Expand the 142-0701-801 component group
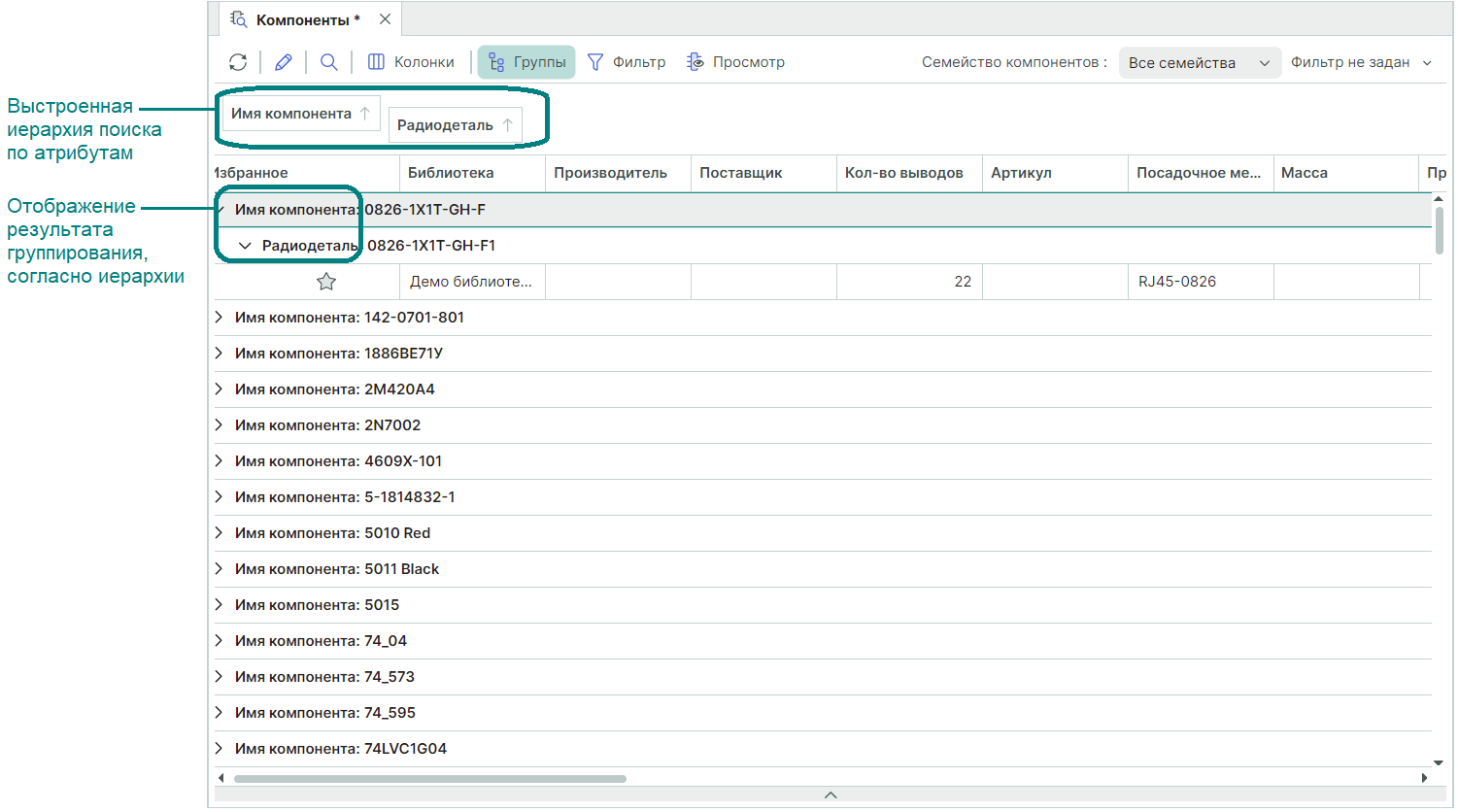1458x812 pixels. click(x=220, y=318)
